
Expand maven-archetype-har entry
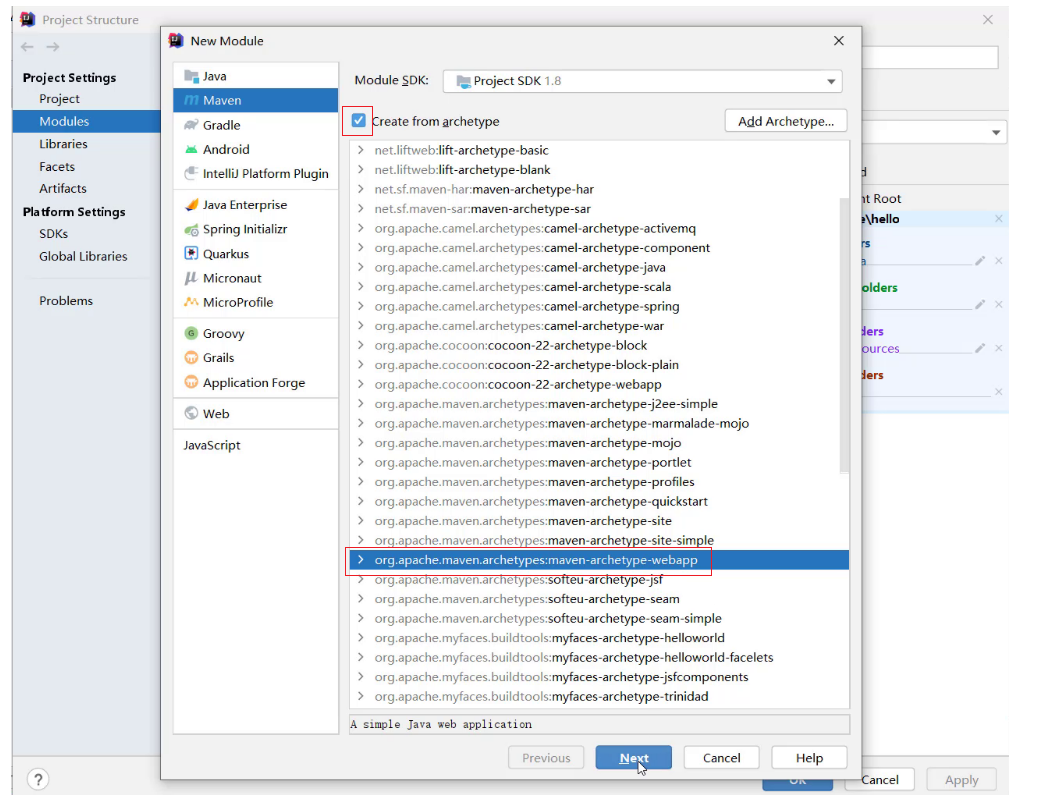pos(360,189)
